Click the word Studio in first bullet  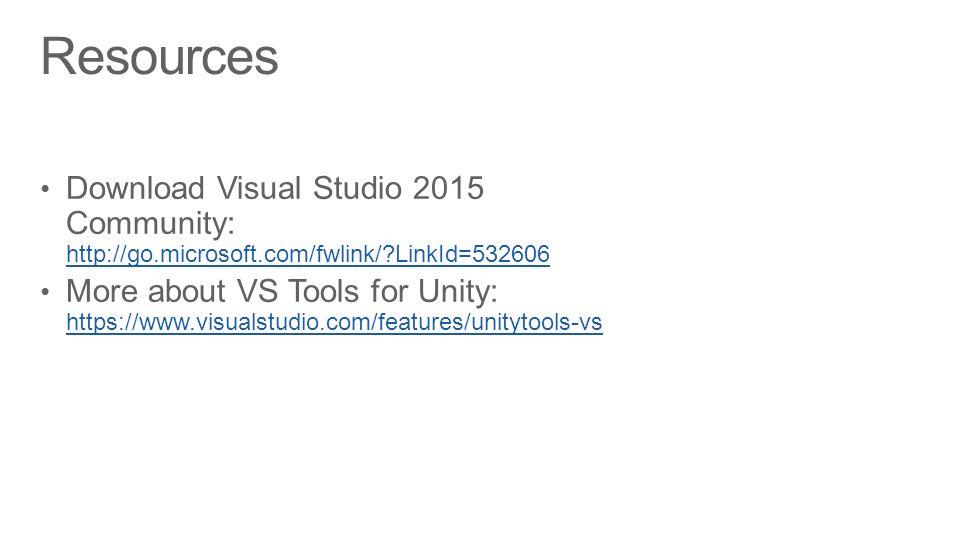pos(356,187)
